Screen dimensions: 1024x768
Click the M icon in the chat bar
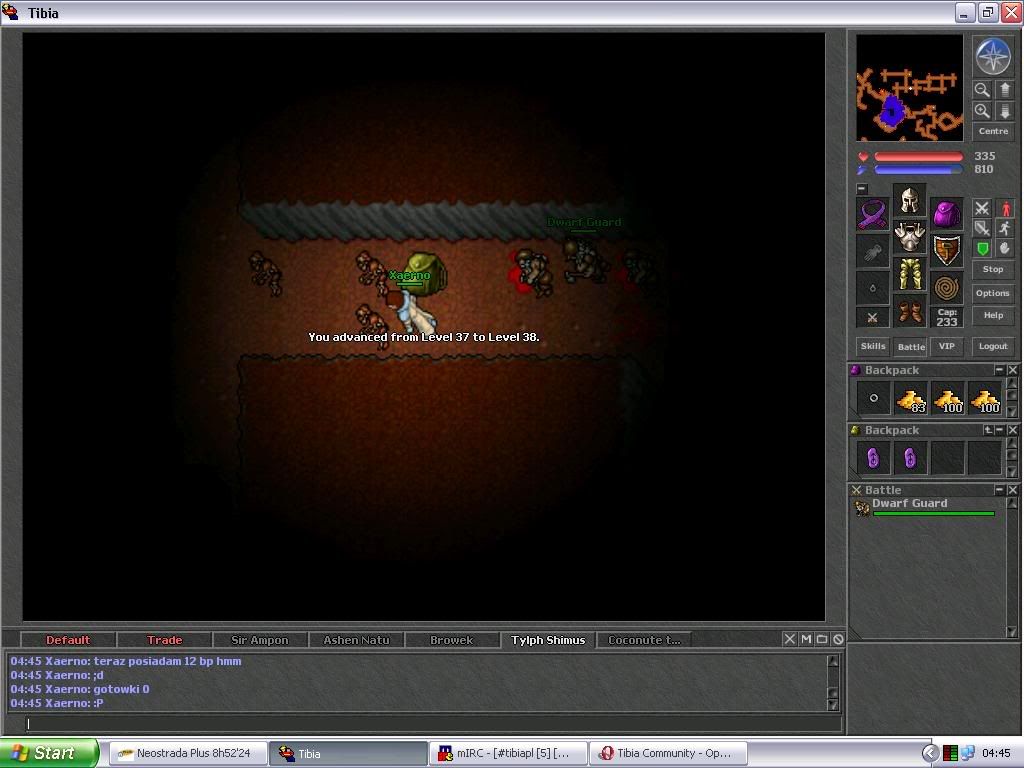click(x=806, y=639)
